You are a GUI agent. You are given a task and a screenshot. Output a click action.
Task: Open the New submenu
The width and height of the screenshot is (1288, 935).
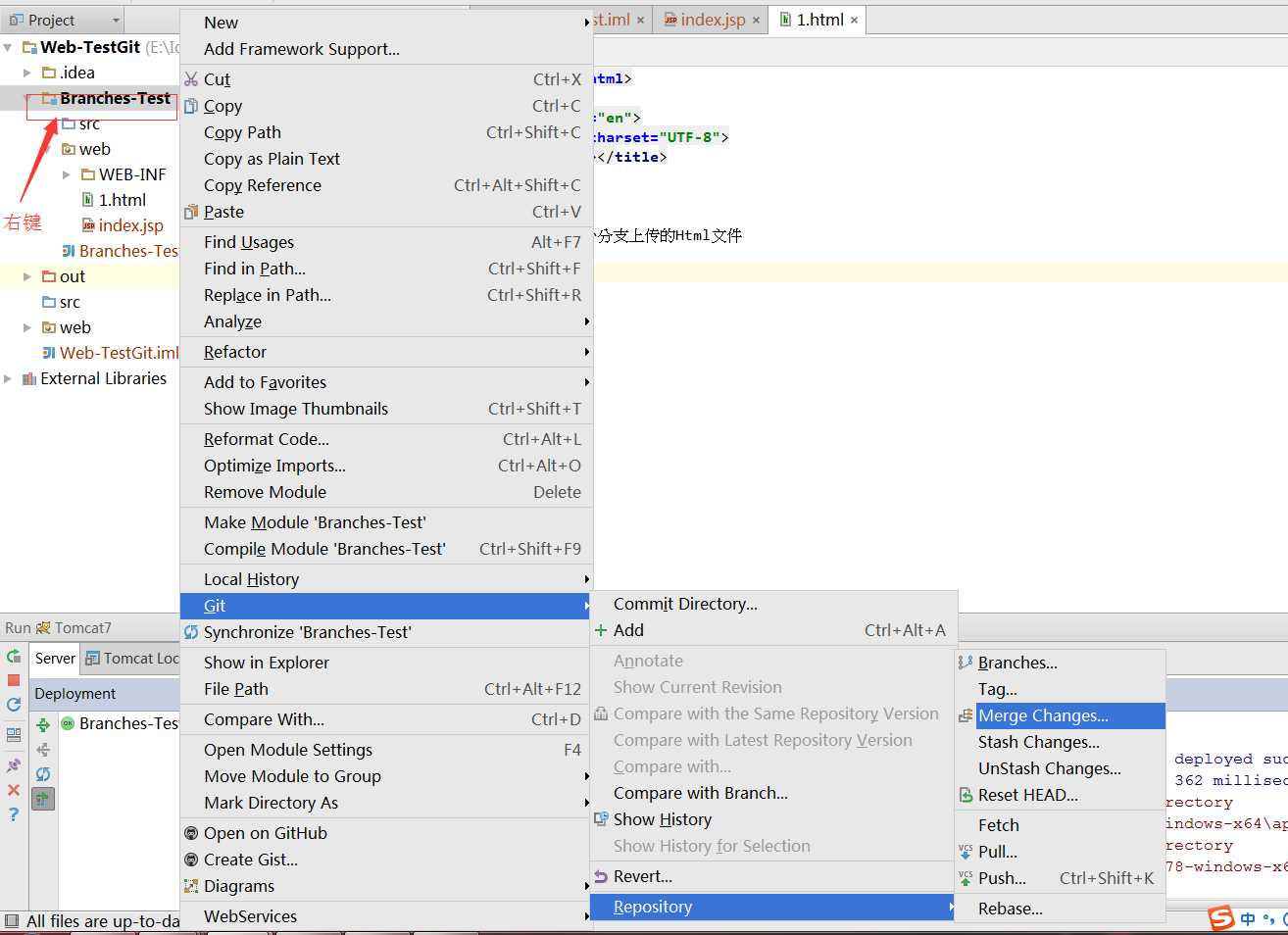[387, 23]
